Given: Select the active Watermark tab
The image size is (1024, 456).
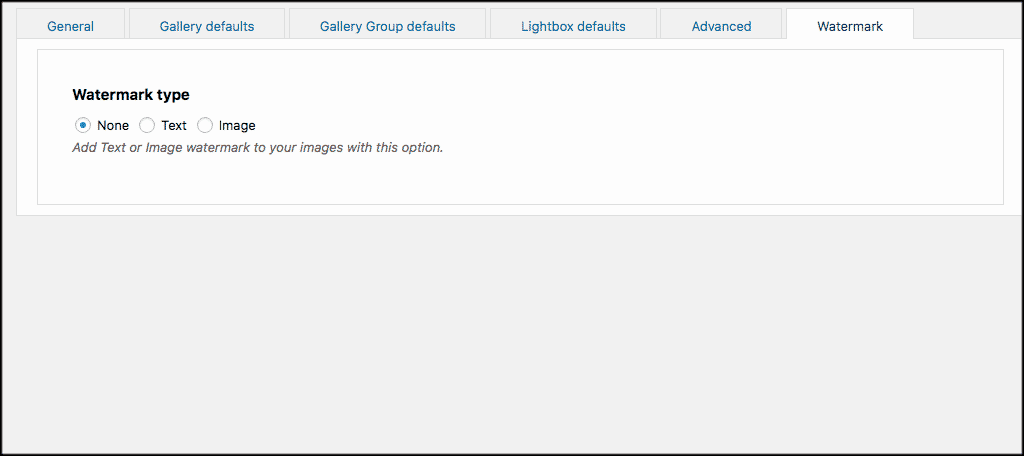Looking at the screenshot, I should [x=850, y=26].
